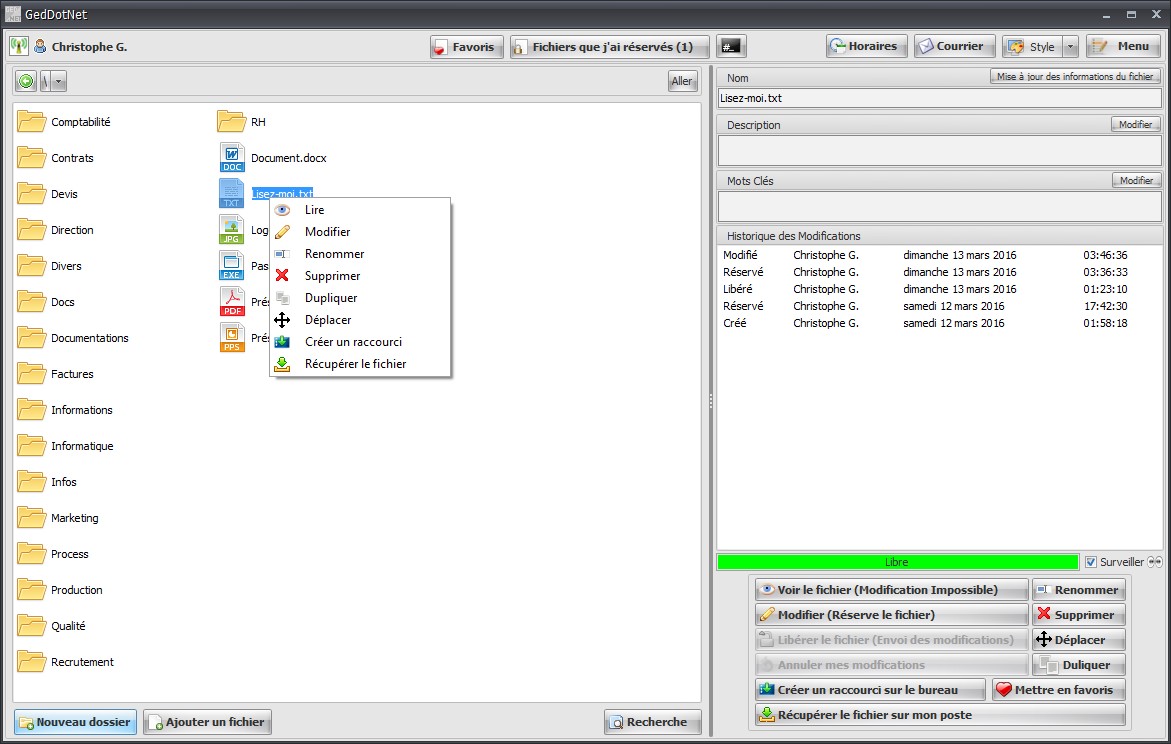Open the Comptabilité folder
This screenshot has height=744, width=1171.
(x=64, y=122)
